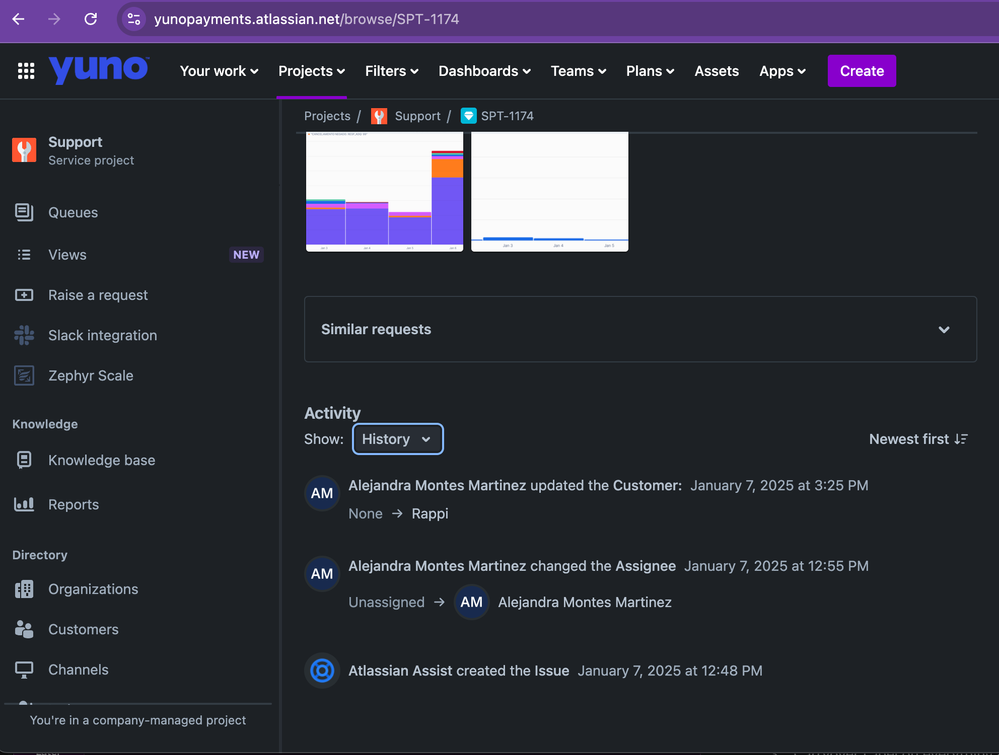Click the Queues icon
The height and width of the screenshot is (755, 999).
point(24,212)
